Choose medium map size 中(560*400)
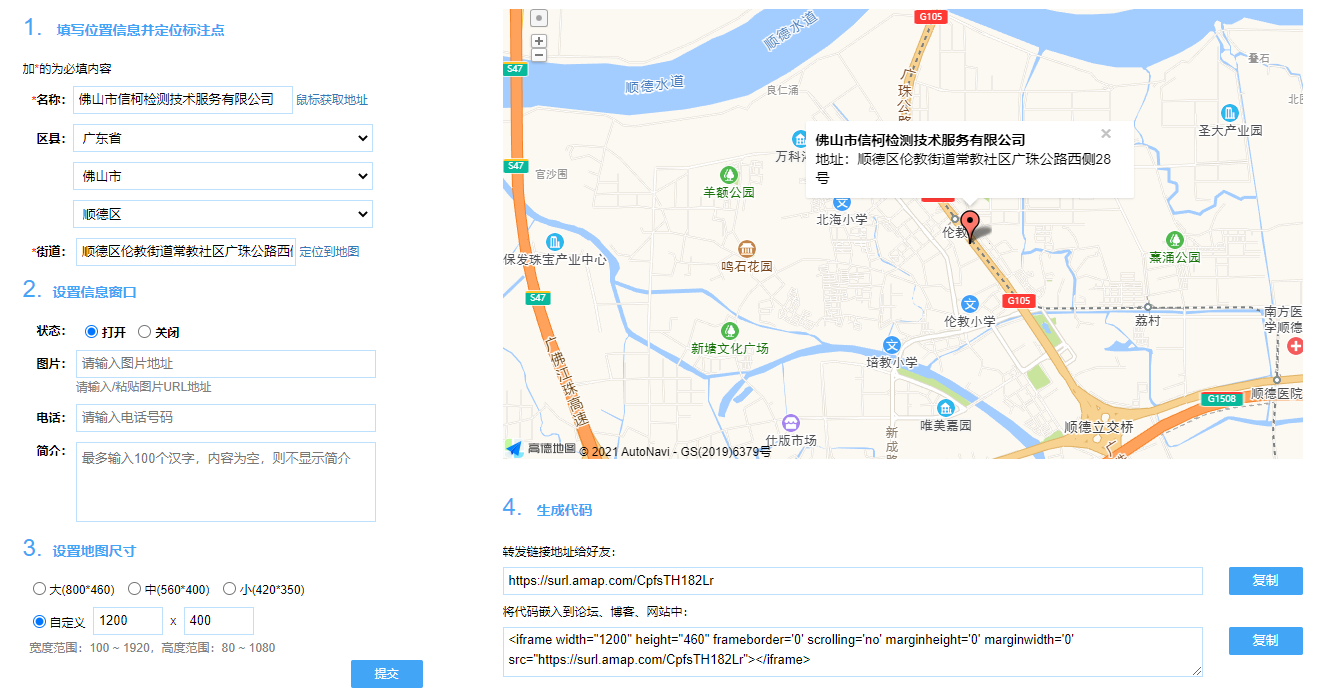1325x694 pixels. [135, 589]
